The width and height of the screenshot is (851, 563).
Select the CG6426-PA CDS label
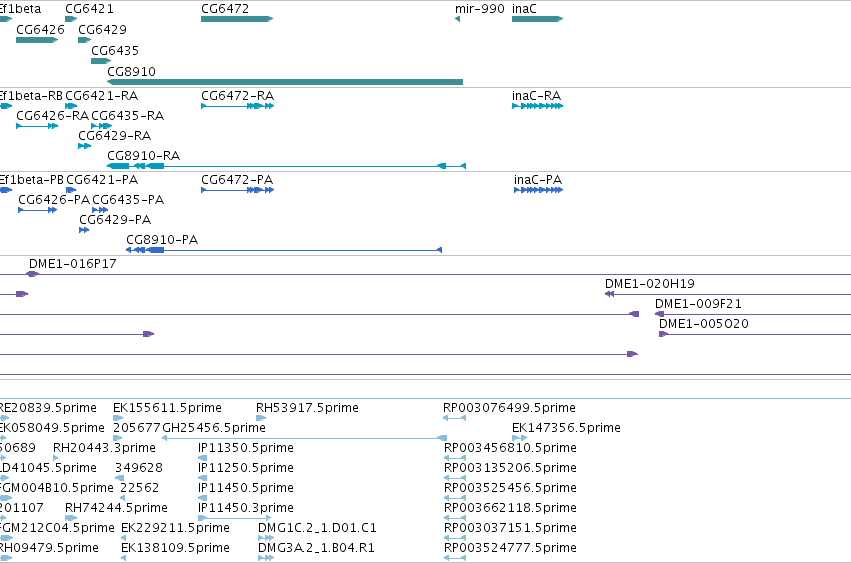[54, 200]
